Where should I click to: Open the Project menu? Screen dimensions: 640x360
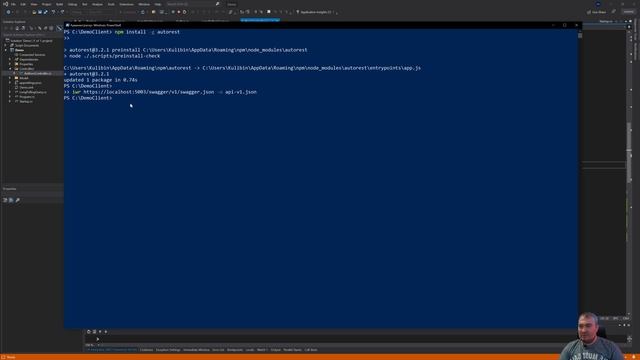(x=47, y=4)
